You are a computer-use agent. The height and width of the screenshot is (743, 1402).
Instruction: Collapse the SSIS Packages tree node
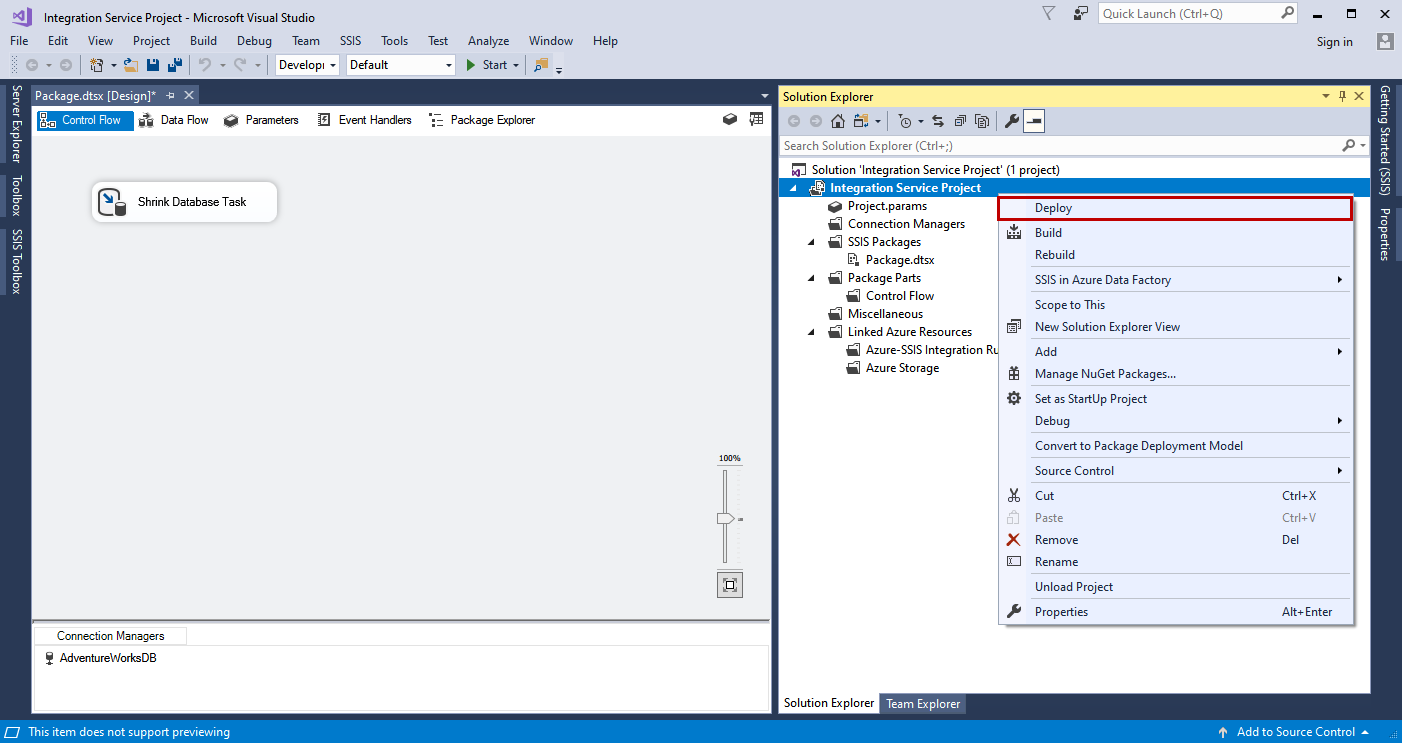(x=811, y=242)
